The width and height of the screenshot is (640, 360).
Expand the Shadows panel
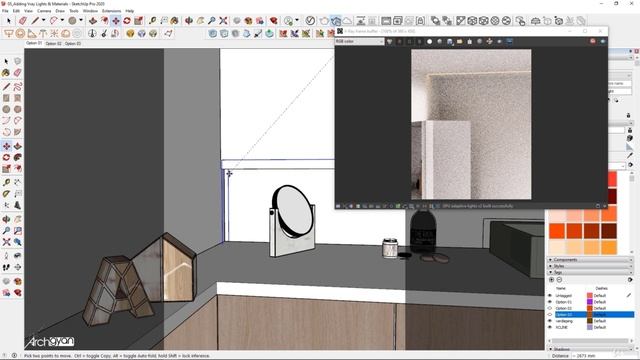tap(590, 349)
